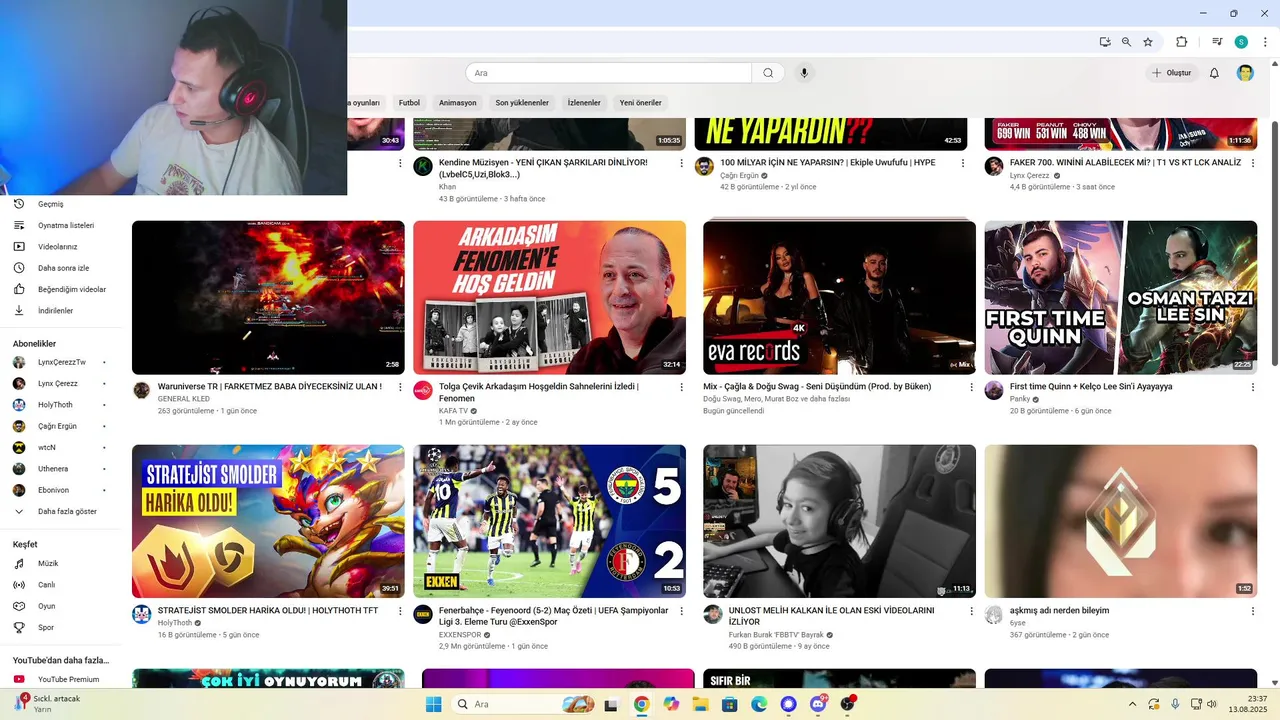Open Chrome three-dot menu
Viewport: 1280px width, 720px height.
(x=1264, y=42)
